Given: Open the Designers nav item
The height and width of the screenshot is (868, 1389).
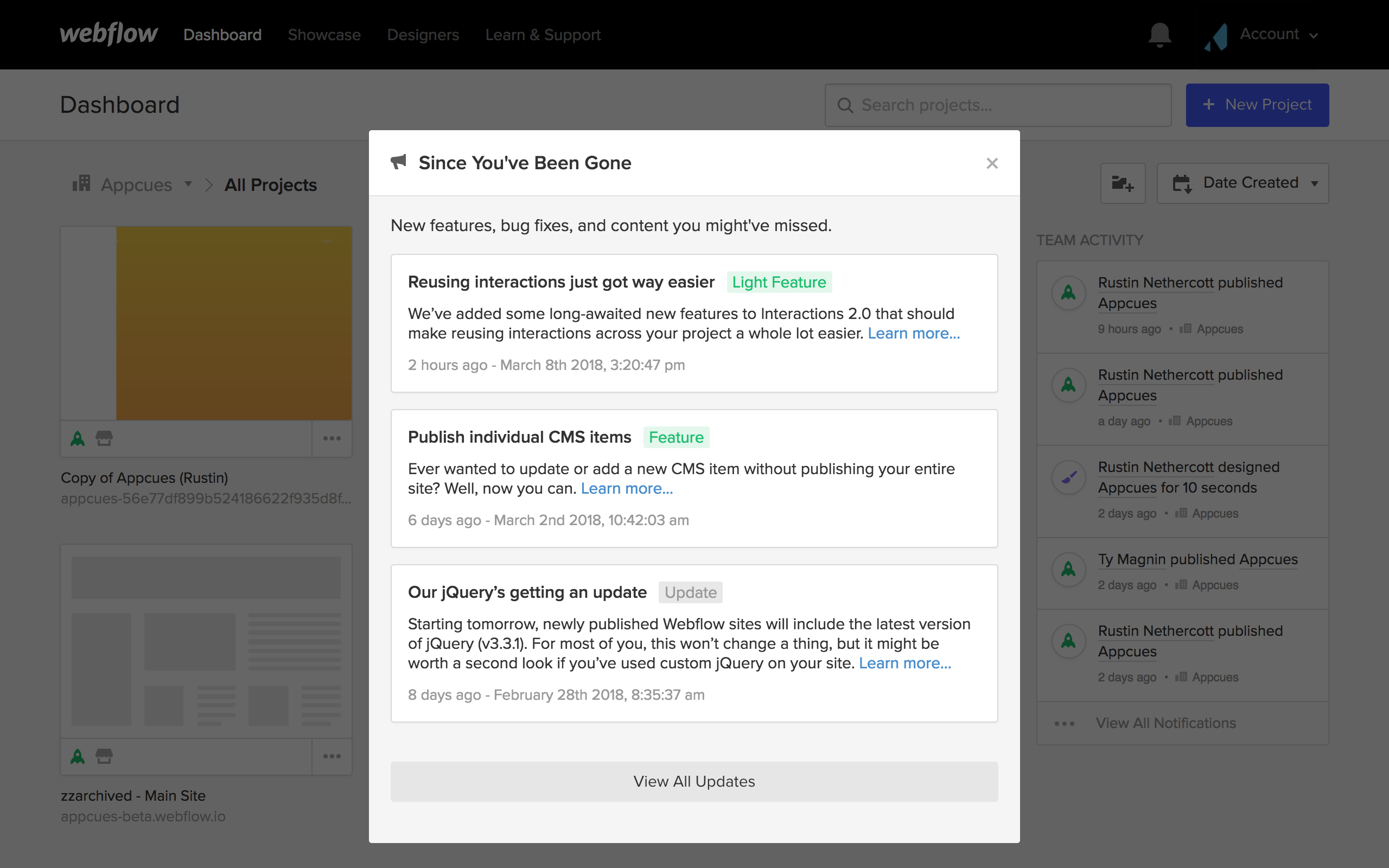Looking at the screenshot, I should click(423, 35).
